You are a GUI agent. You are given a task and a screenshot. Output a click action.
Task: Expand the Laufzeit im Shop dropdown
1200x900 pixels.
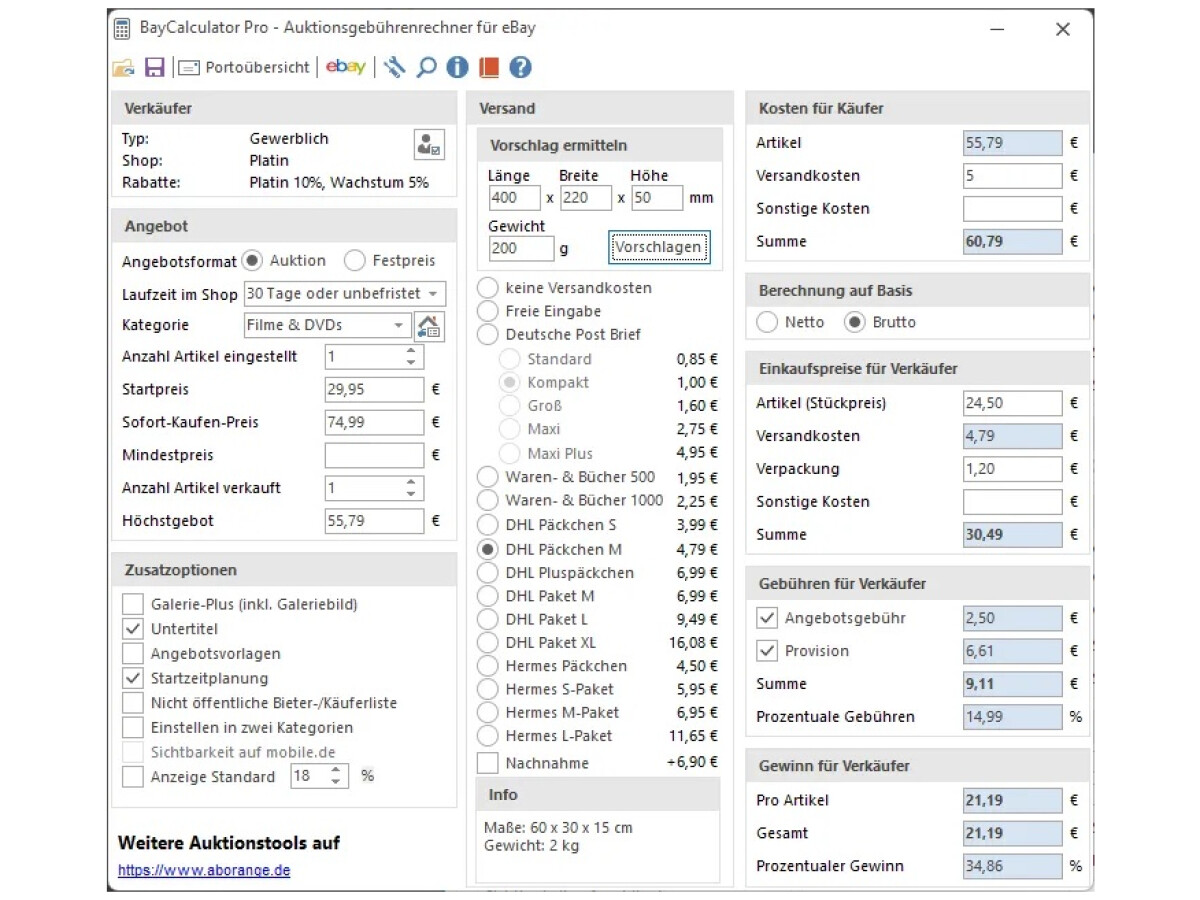433,294
